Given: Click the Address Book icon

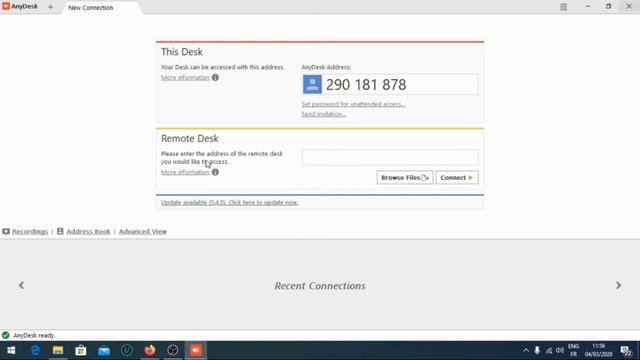Looking at the screenshot, I should coord(60,231).
